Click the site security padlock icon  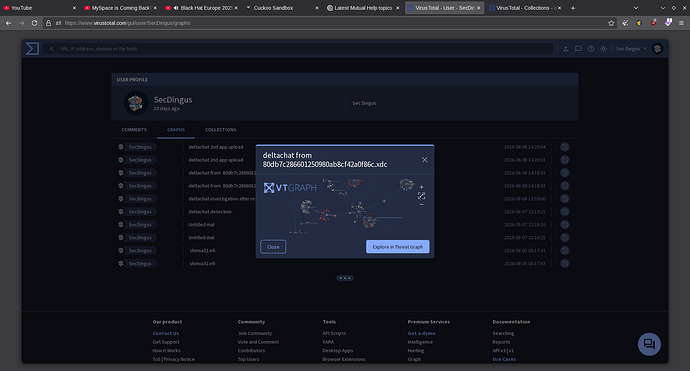(48, 23)
